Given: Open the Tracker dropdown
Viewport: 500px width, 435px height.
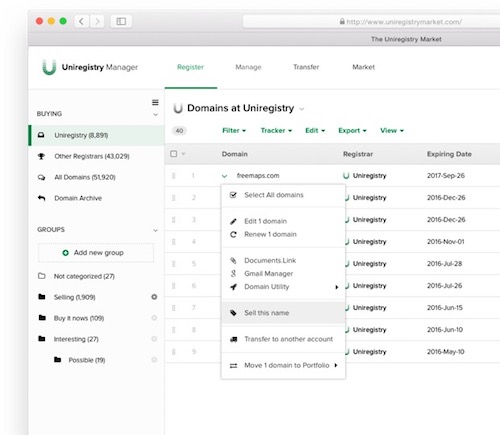Looking at the screenshot, I should [x=276, y=130].
